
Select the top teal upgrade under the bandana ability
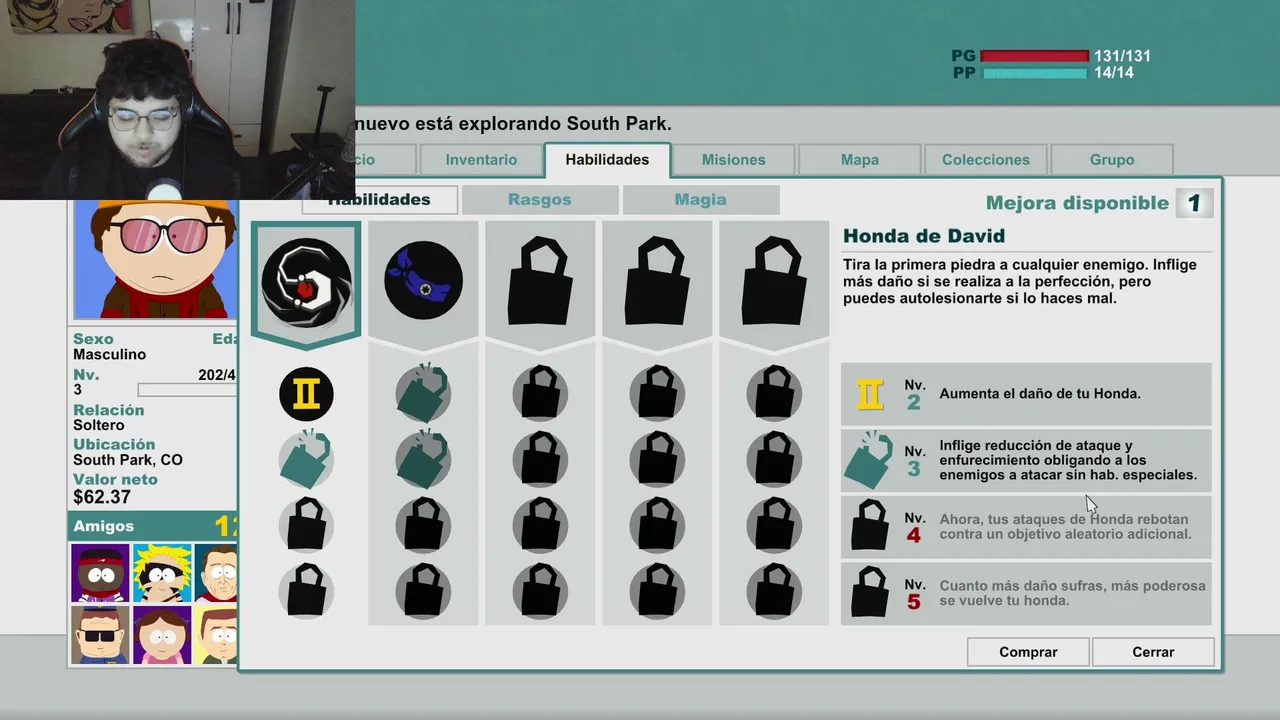pos(423,393)
